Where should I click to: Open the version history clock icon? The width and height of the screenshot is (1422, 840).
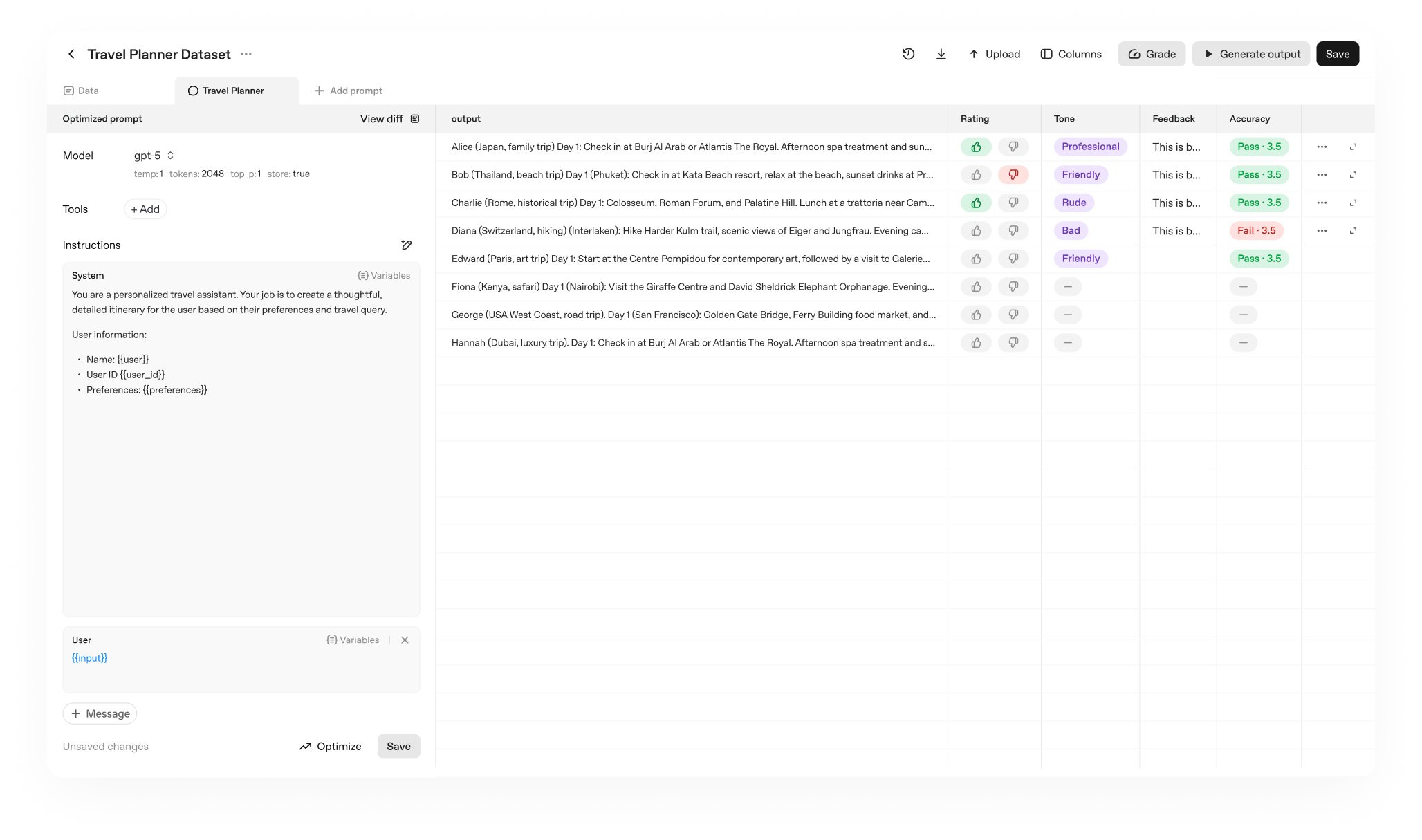908,54
